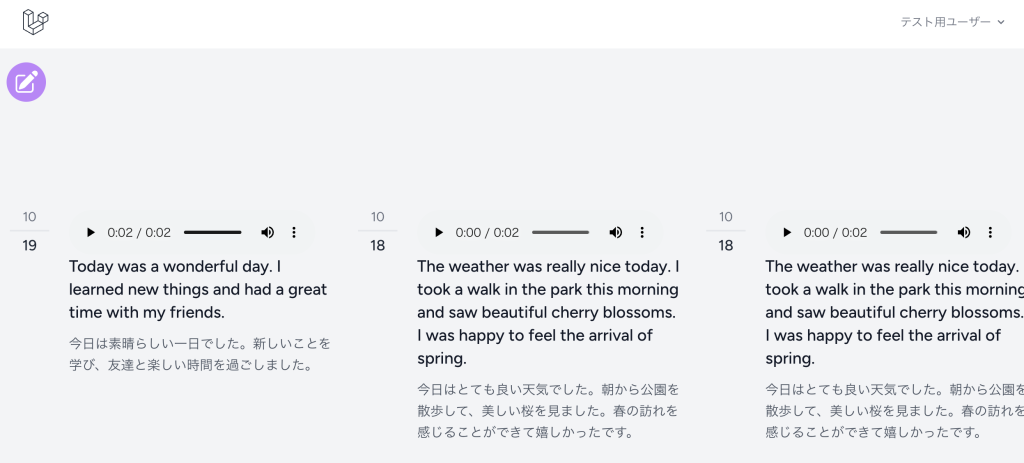Open more options on the October 19 audio player
This screenshot has height=463, width=1024.
click(x=294, y=232)
